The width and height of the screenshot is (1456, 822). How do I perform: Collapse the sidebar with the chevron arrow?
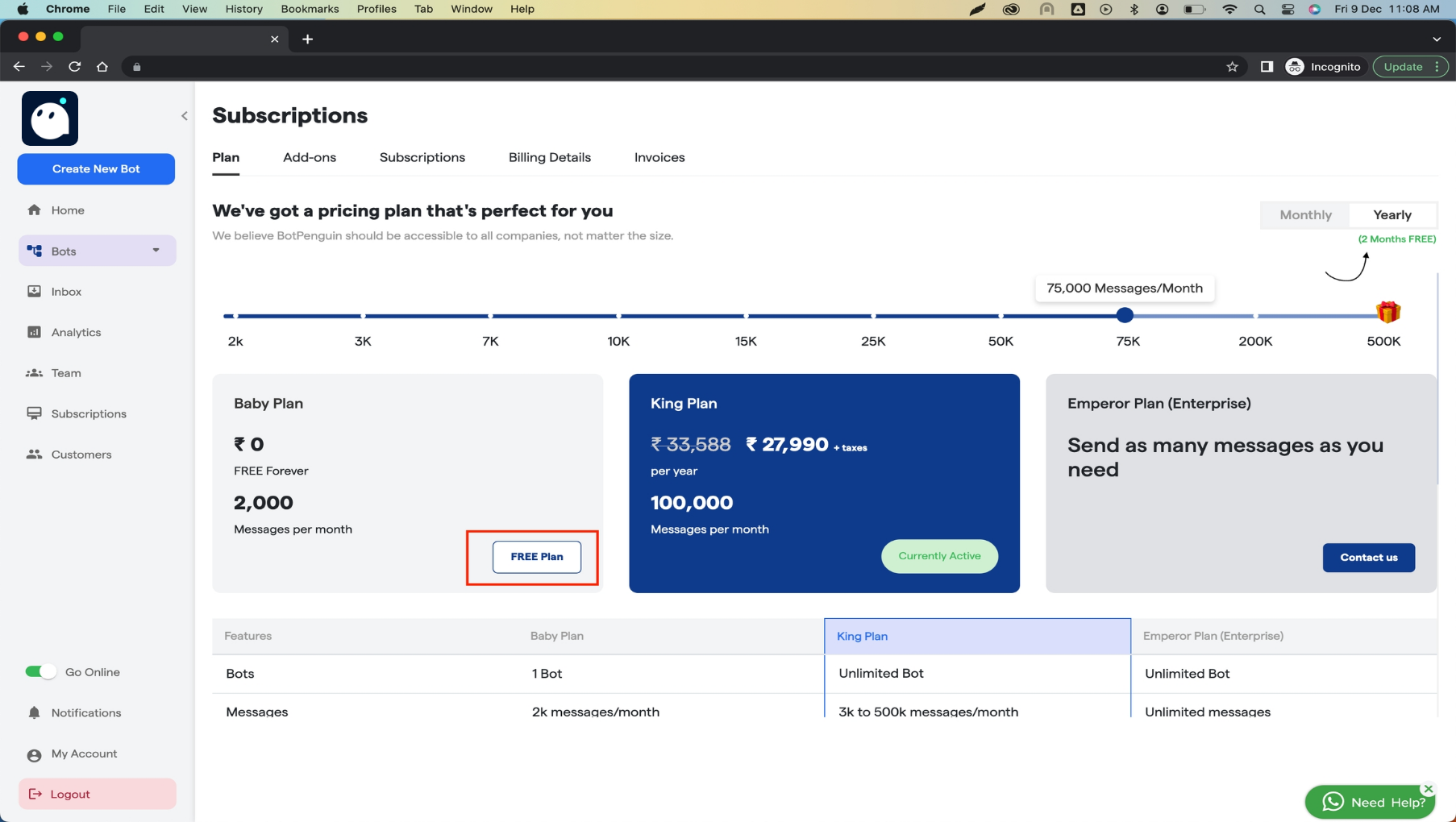click(x=185, y=116)
